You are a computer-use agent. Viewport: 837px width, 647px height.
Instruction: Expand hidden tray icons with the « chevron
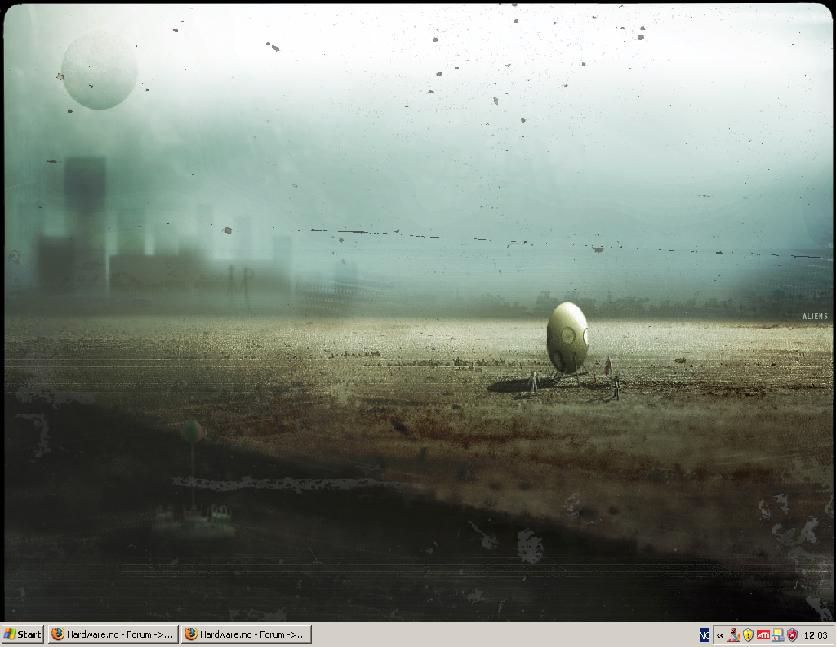720,636
